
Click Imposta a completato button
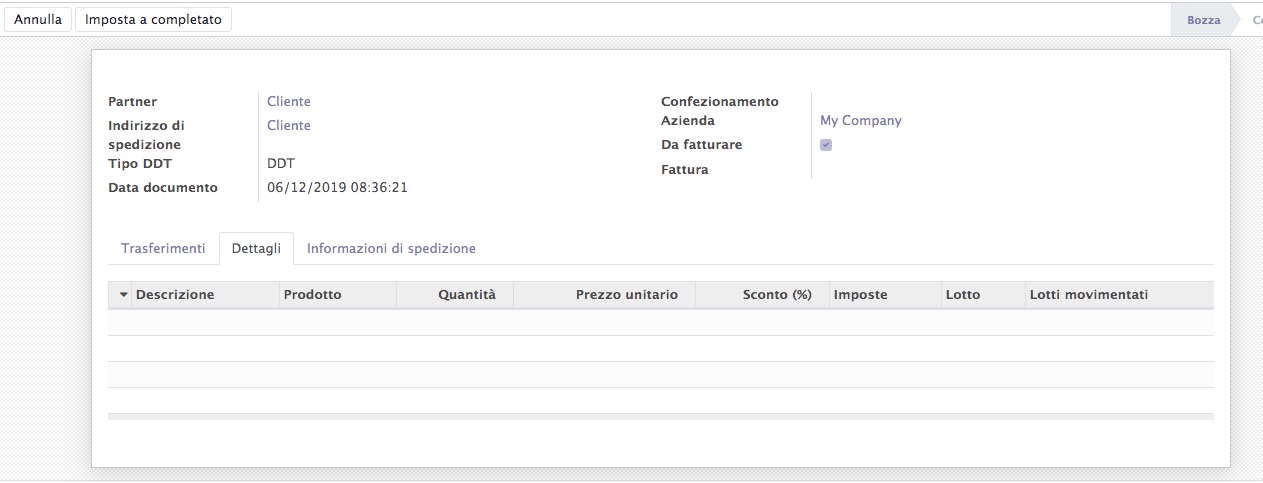click(153, 19)
